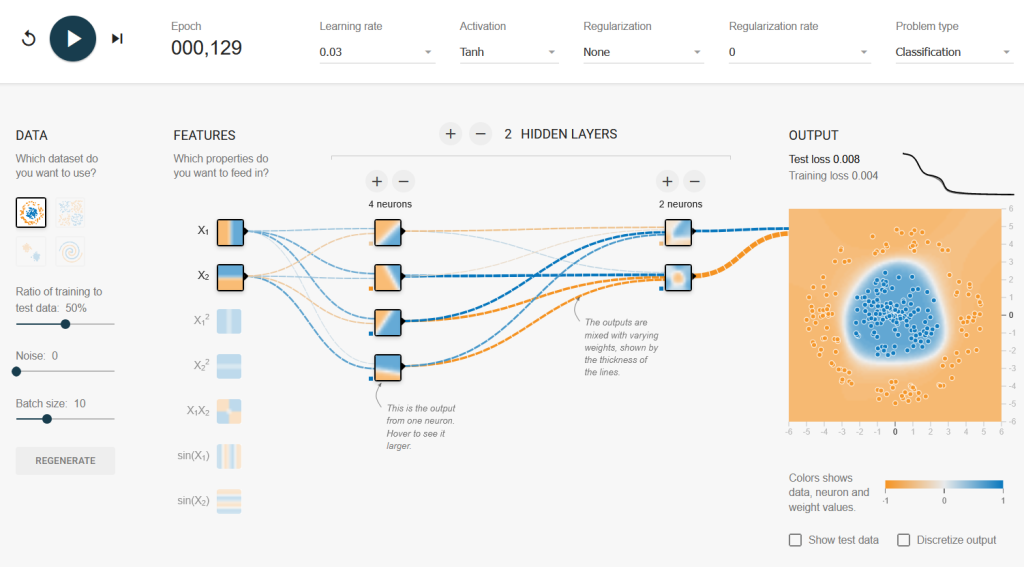Expand the Activation Tanh dropdown
This screenshot has height=567, width=1024.
click(x=509, y=52)
